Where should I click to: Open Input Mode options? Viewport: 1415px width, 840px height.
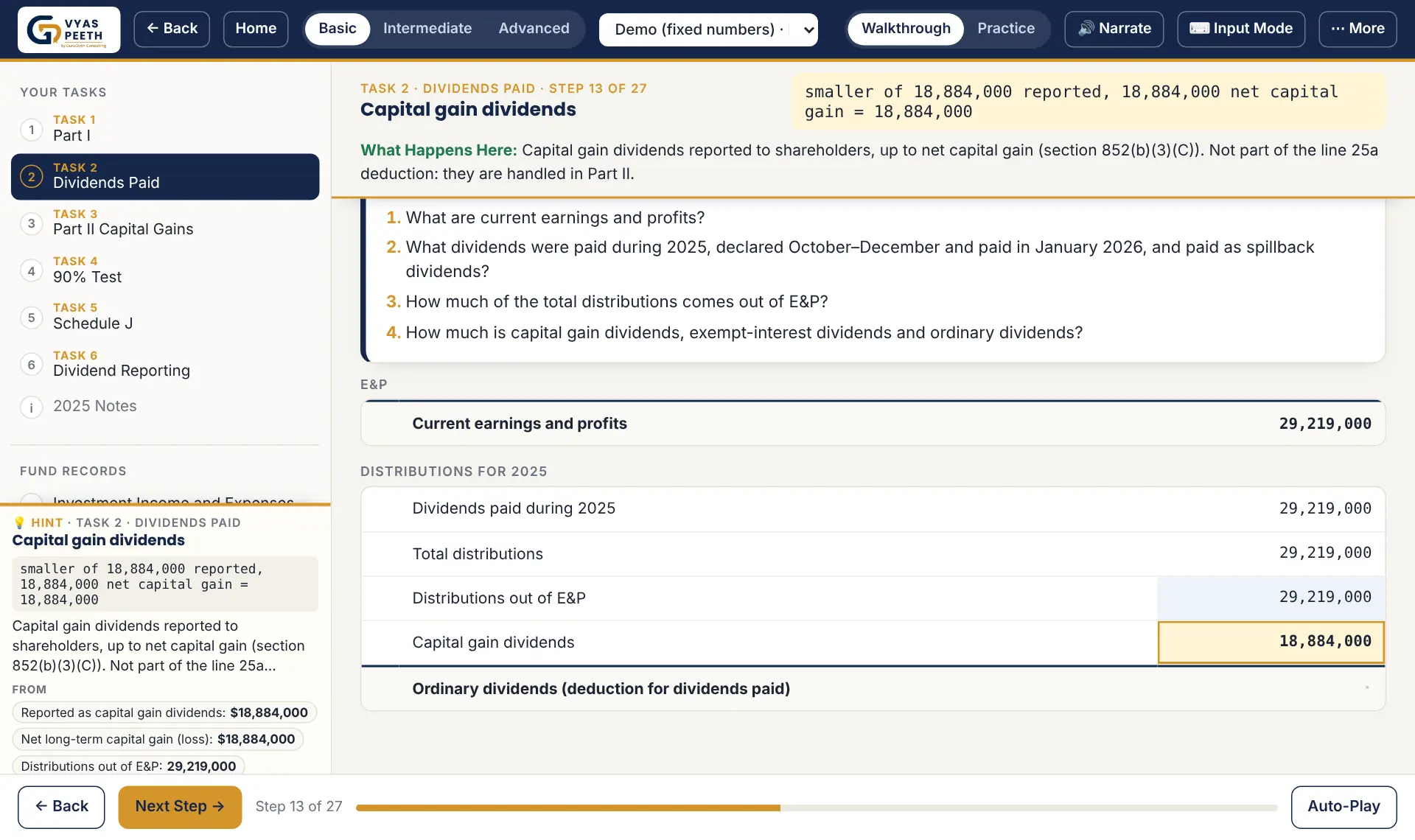pos(1241,29)
